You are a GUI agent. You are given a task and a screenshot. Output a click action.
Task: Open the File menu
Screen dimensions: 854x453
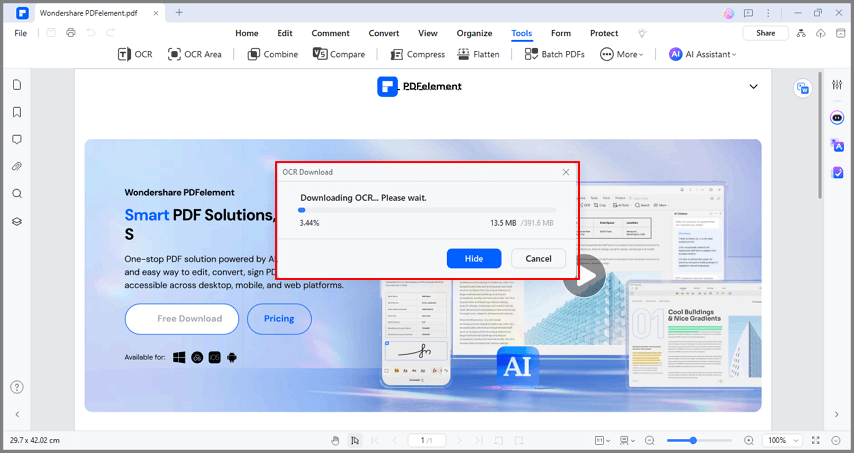pos(21,33)
